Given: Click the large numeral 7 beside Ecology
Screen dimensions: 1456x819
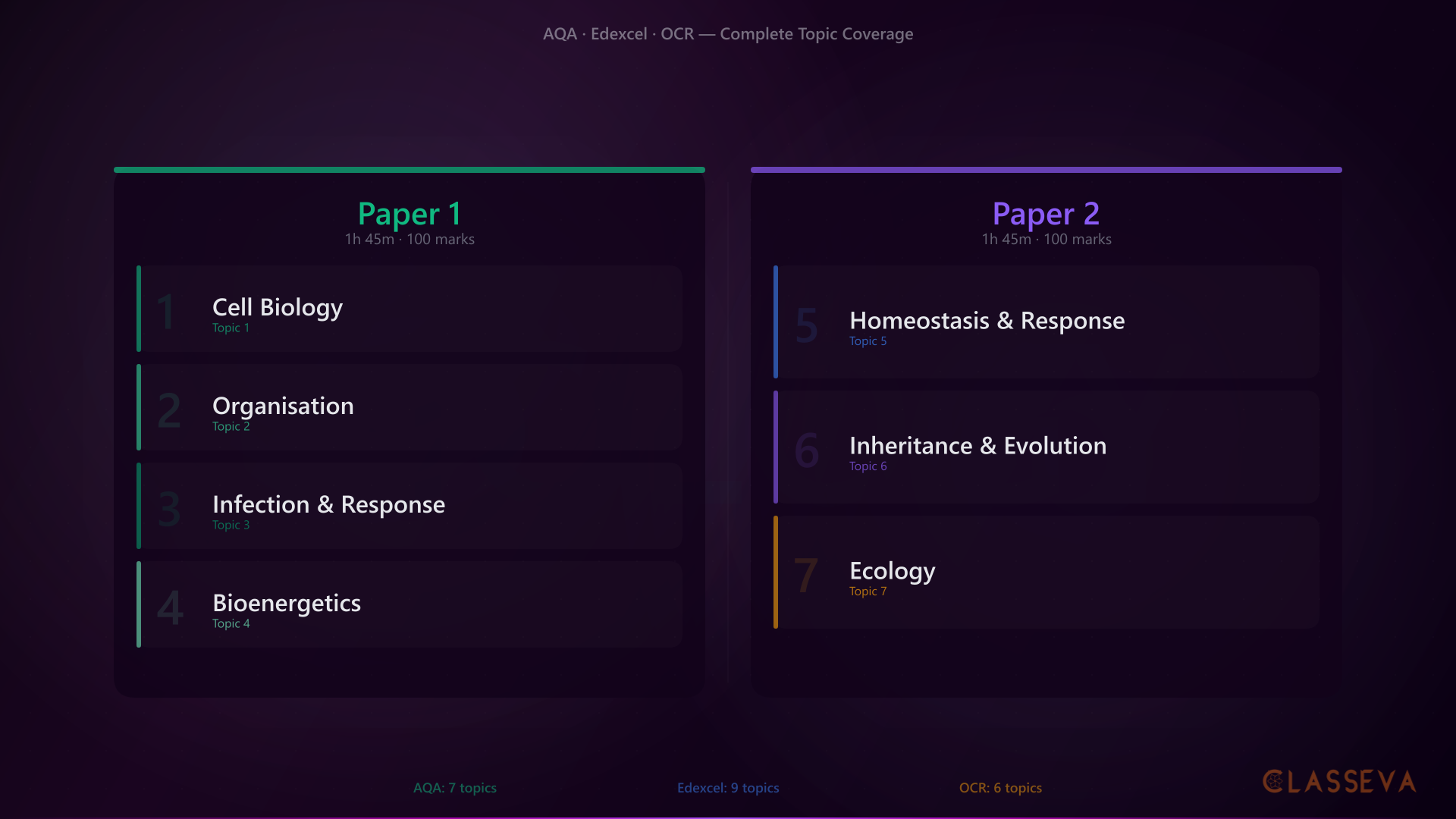Looking at the screenshot, I should click(805, 576).
